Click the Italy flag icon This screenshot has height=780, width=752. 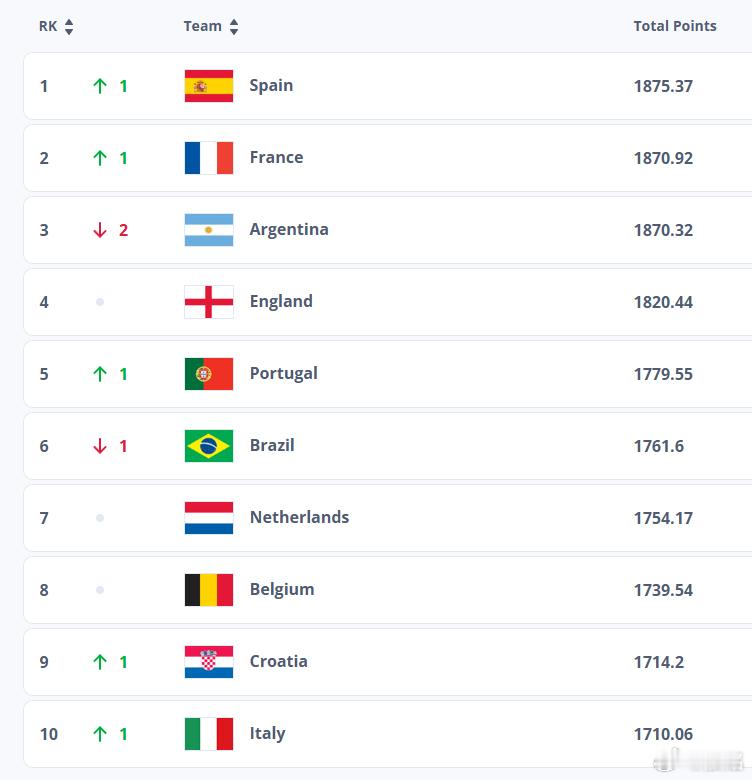[209, 734]
